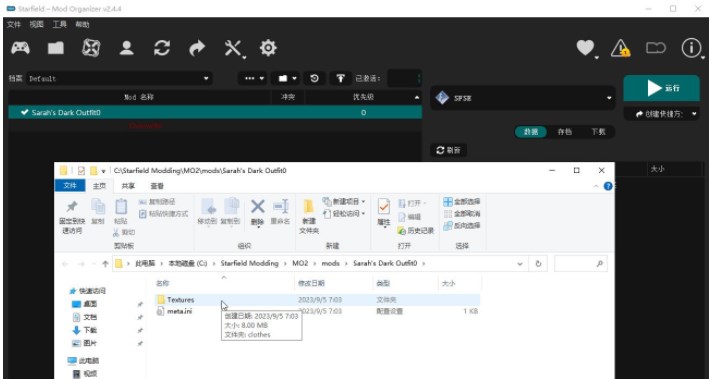The image size is (711, 379).
Task: Click the curved share arrow toolbar icon
Action: click(197, 48)
